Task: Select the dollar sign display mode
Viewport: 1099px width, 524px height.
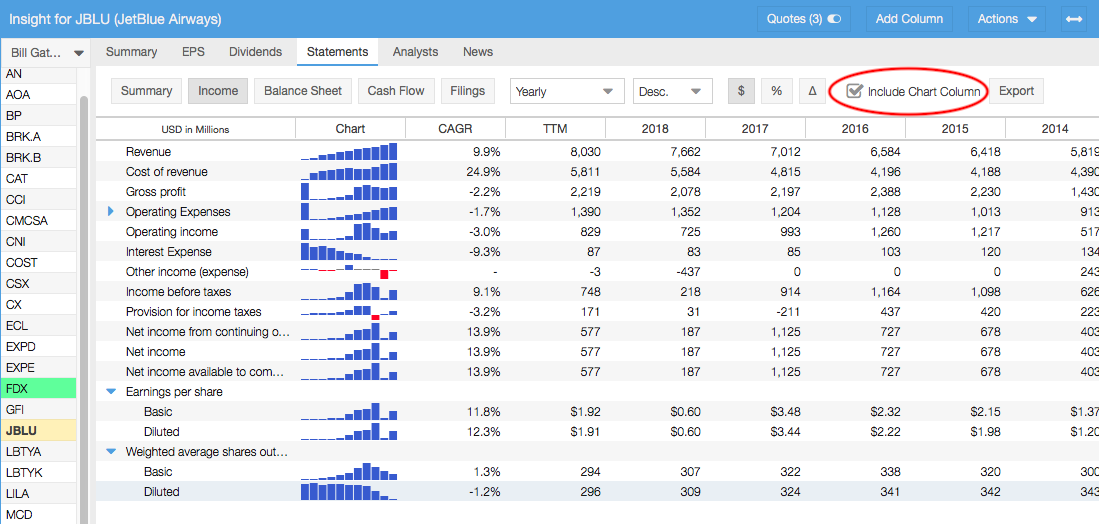Action: coord(742,91)
